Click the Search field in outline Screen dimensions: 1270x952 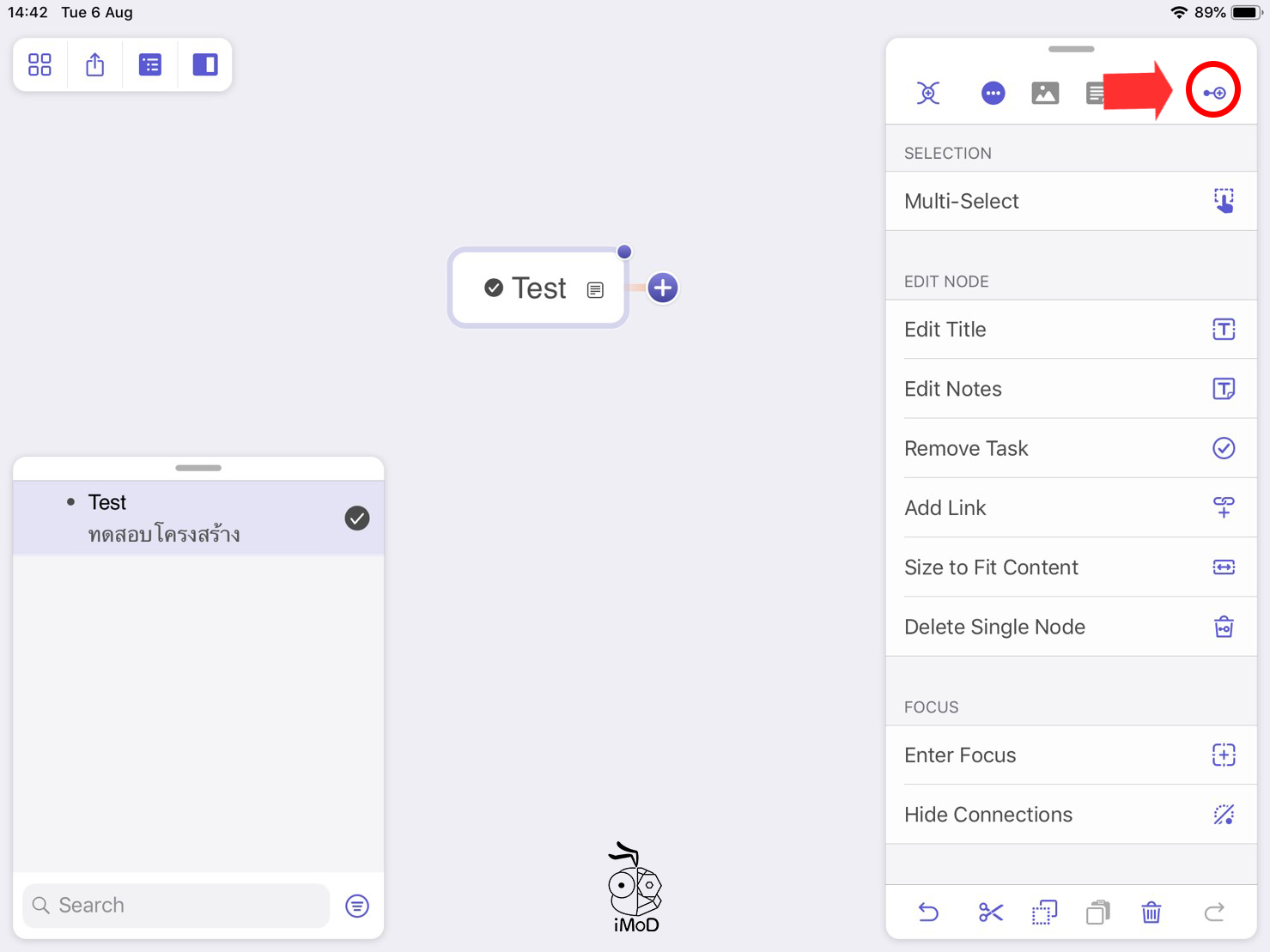[x=176, y=906]
